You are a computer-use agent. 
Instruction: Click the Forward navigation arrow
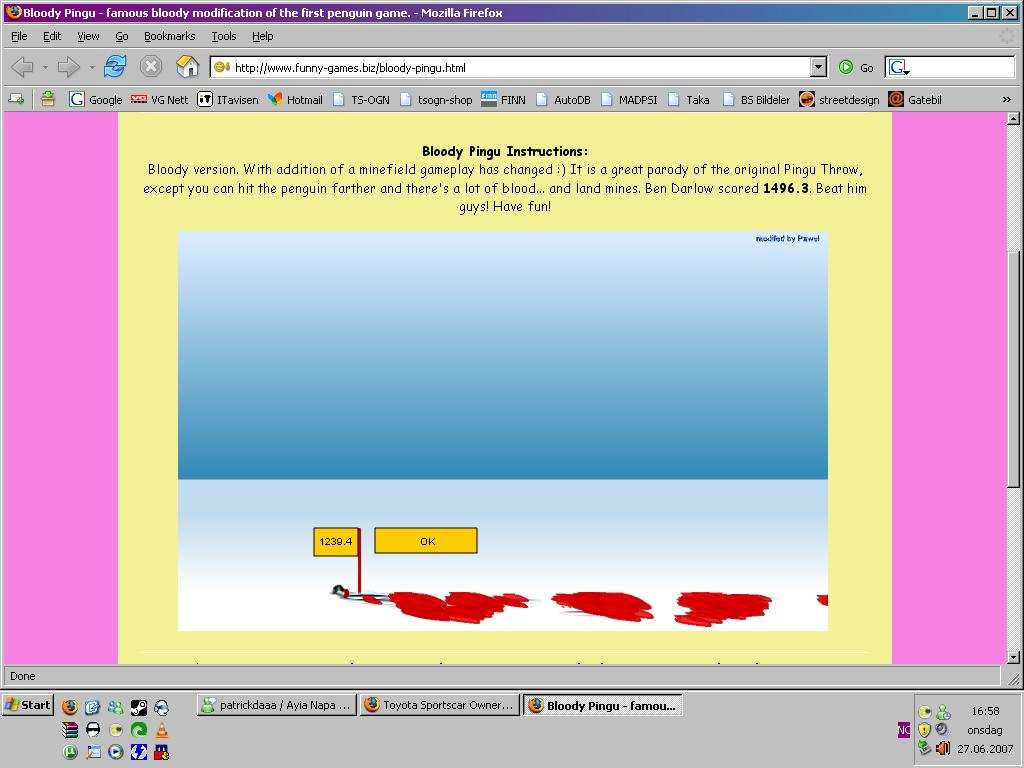tap(68, 67)
